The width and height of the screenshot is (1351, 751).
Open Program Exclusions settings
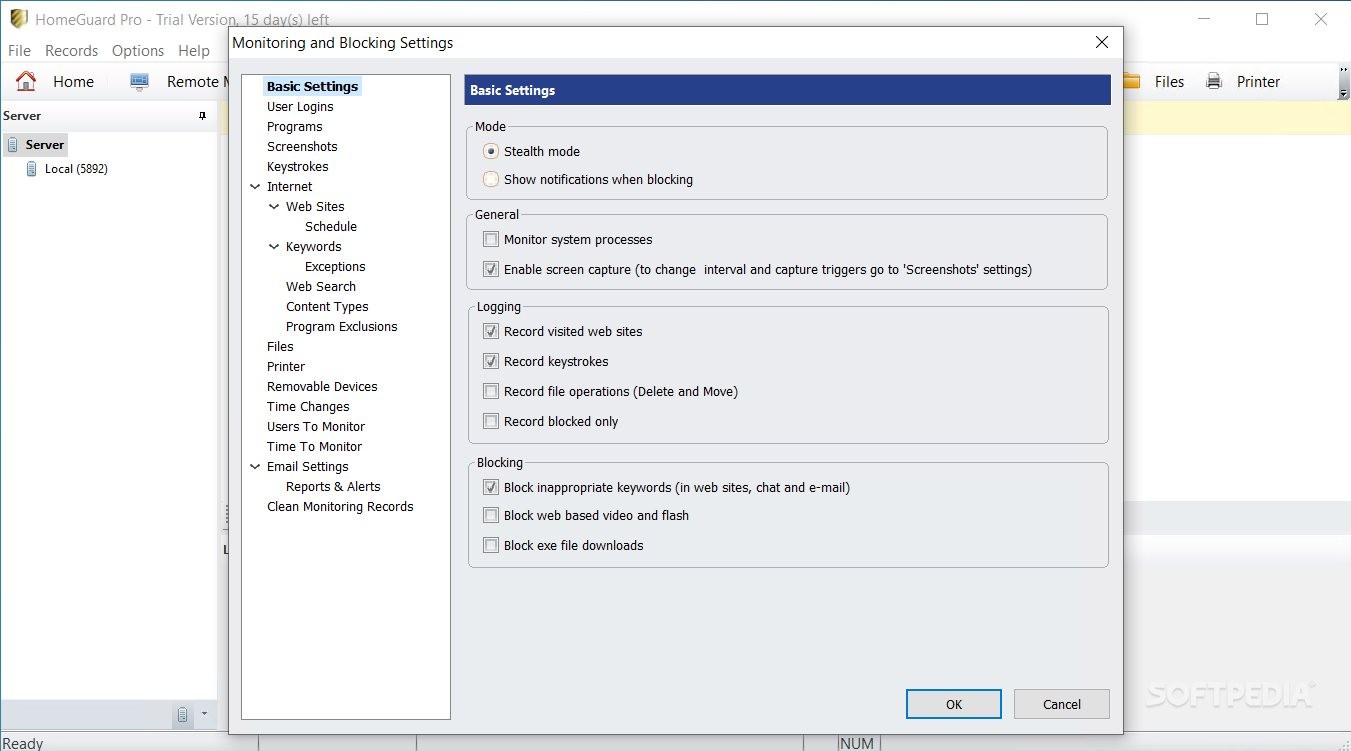[341, 327]
